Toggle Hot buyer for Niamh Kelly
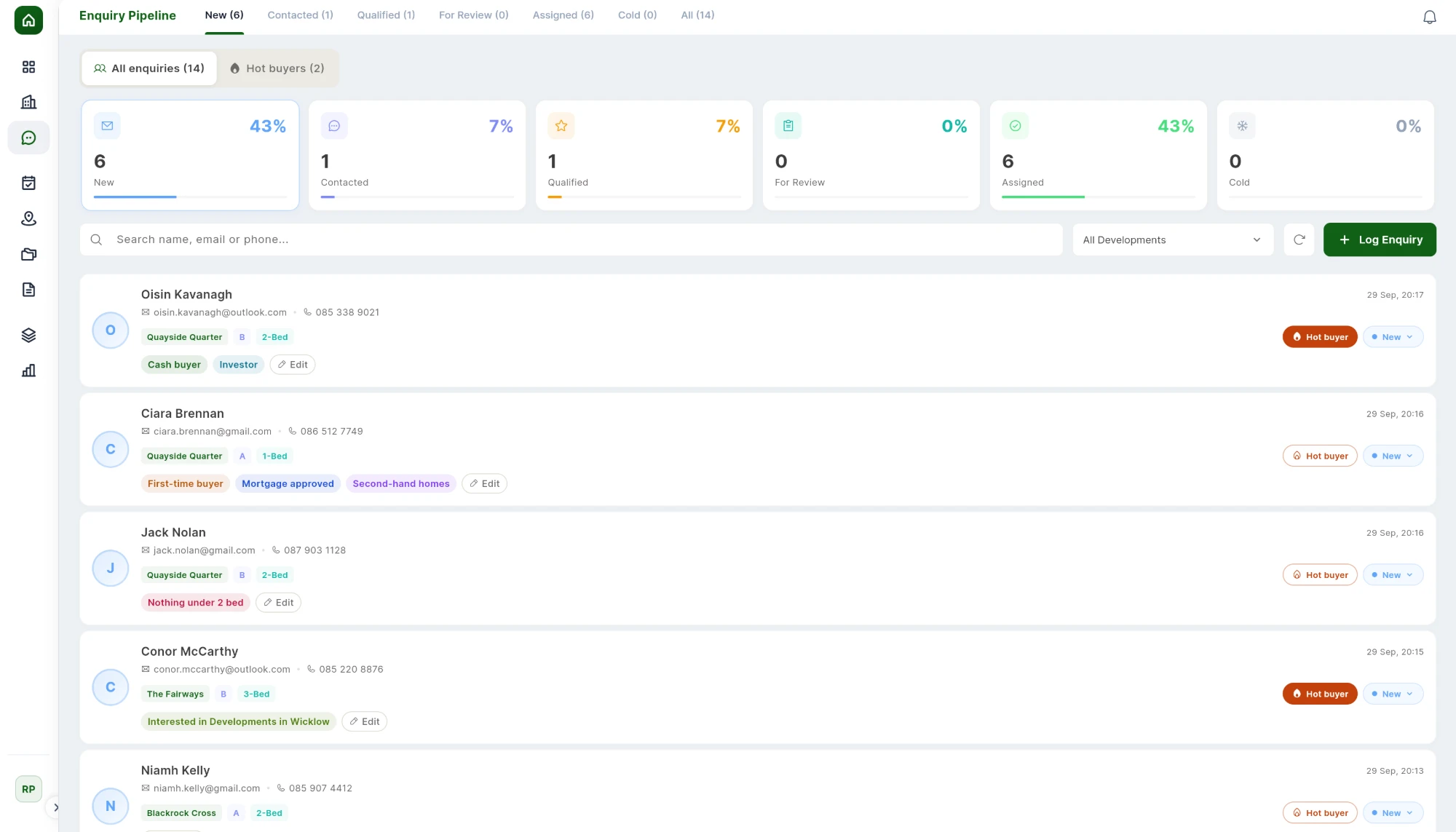The height and width of the screenshot is (832, 1456). 1320,813
